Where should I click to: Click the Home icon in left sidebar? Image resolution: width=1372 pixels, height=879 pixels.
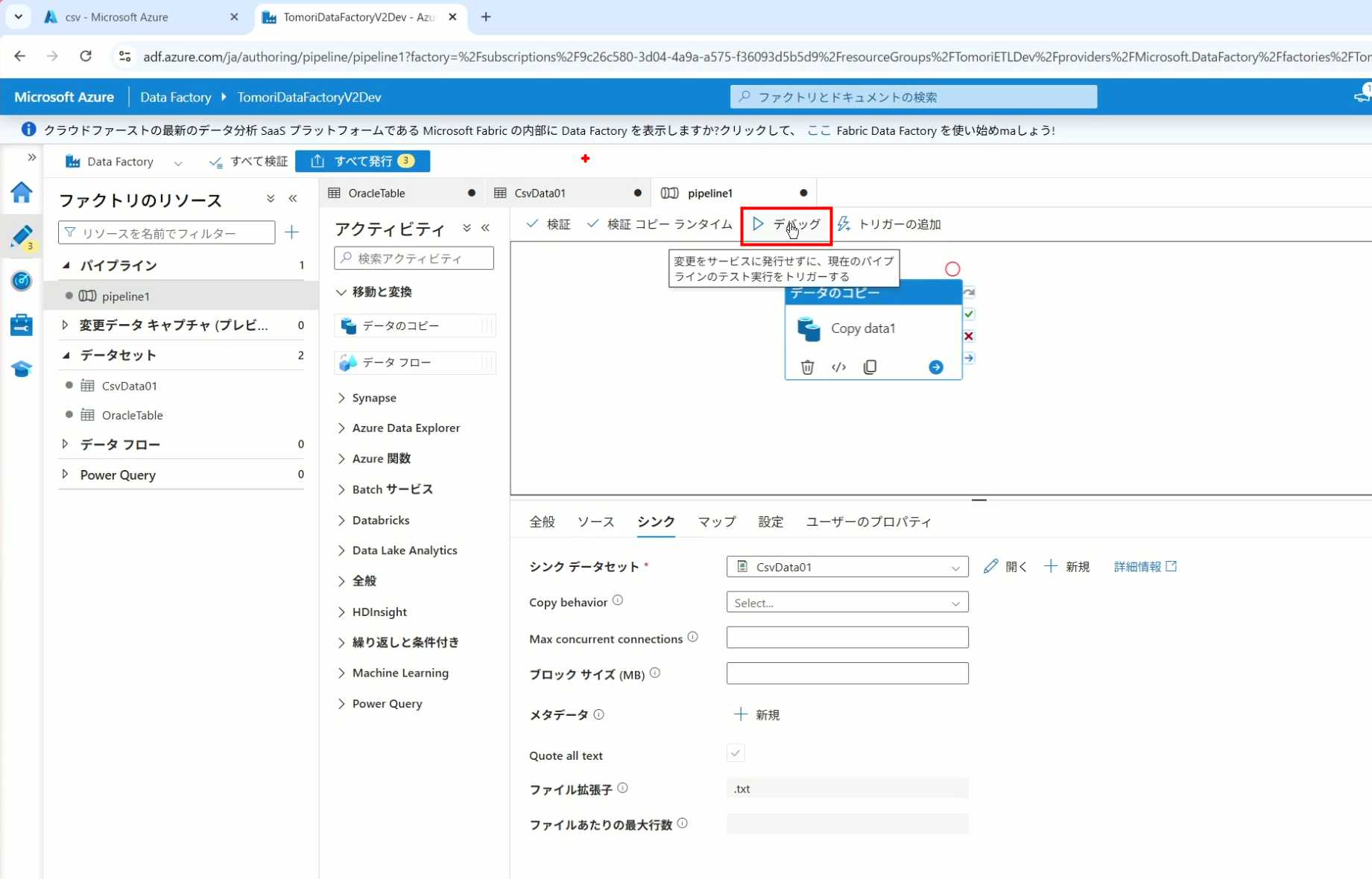click(x=21, y=192)
